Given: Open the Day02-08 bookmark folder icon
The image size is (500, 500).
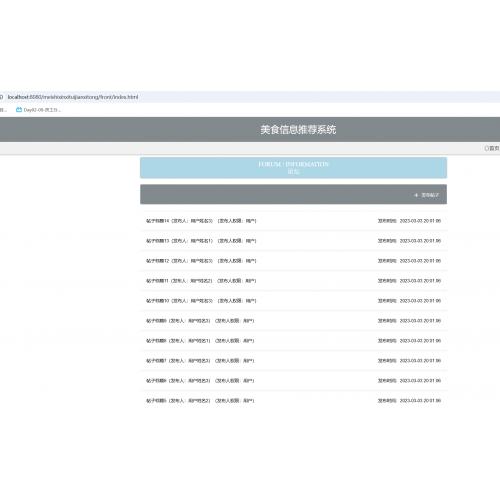Looking at the screenshot, I should pos(19,110).
